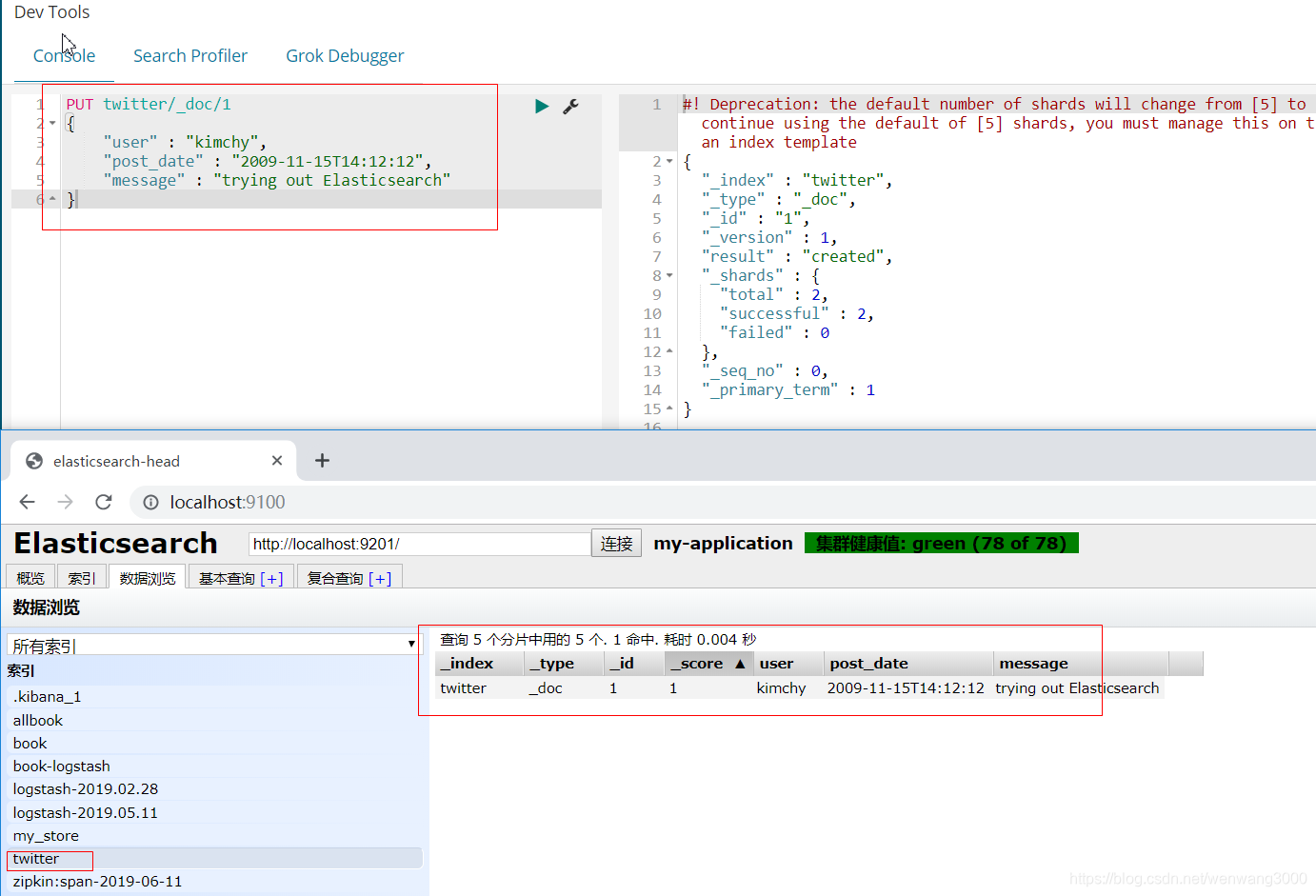Image resolution: width=1316 pixels, height=896 pixels.
Task: Add a new 复合查询 tab with [+]
Action: [380, 578]
